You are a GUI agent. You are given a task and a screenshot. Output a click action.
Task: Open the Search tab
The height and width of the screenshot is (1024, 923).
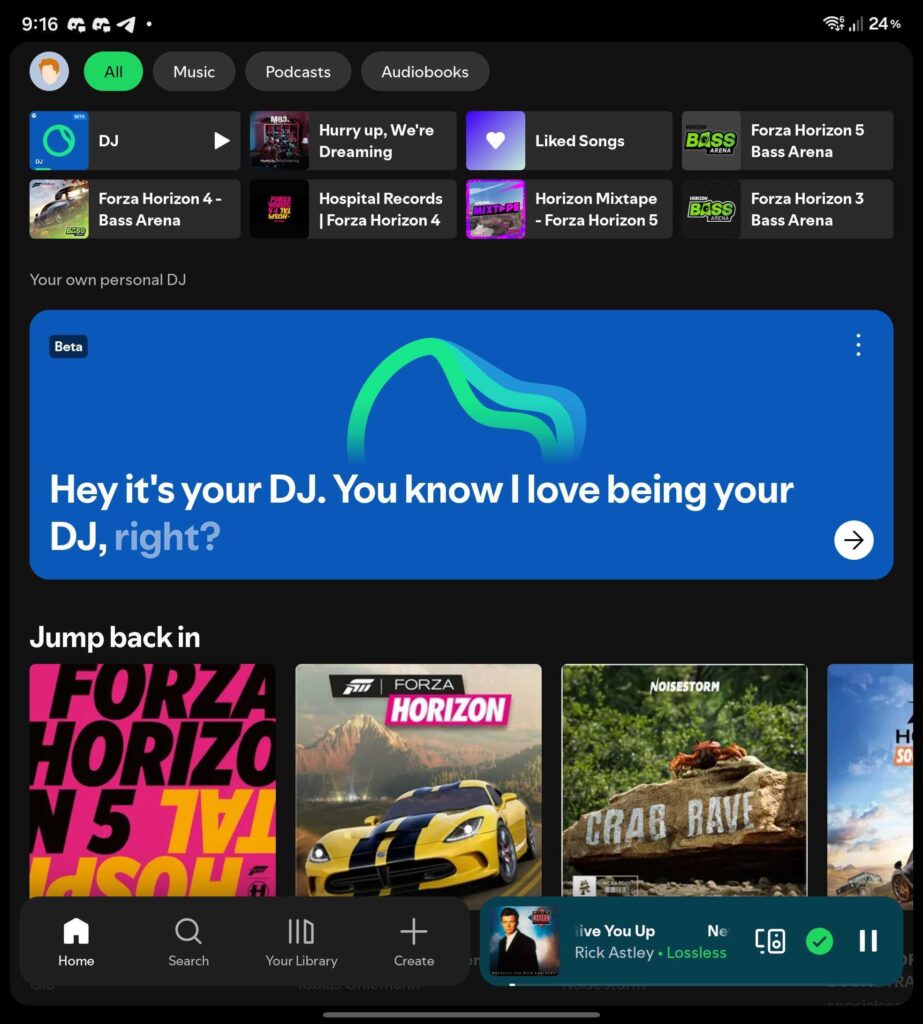coord(188,942)
